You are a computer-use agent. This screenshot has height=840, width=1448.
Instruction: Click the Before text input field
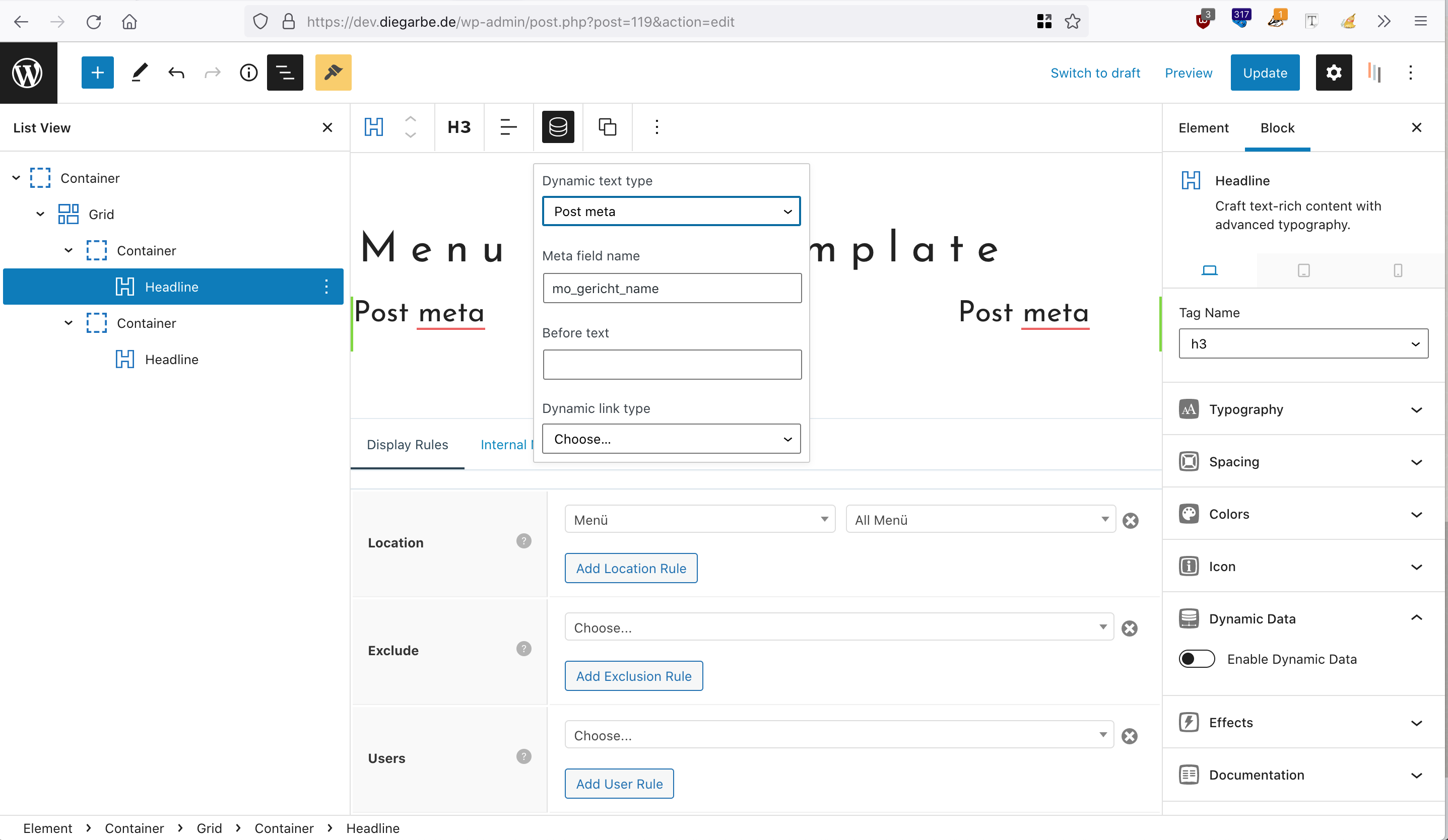(x=672, y=365)
